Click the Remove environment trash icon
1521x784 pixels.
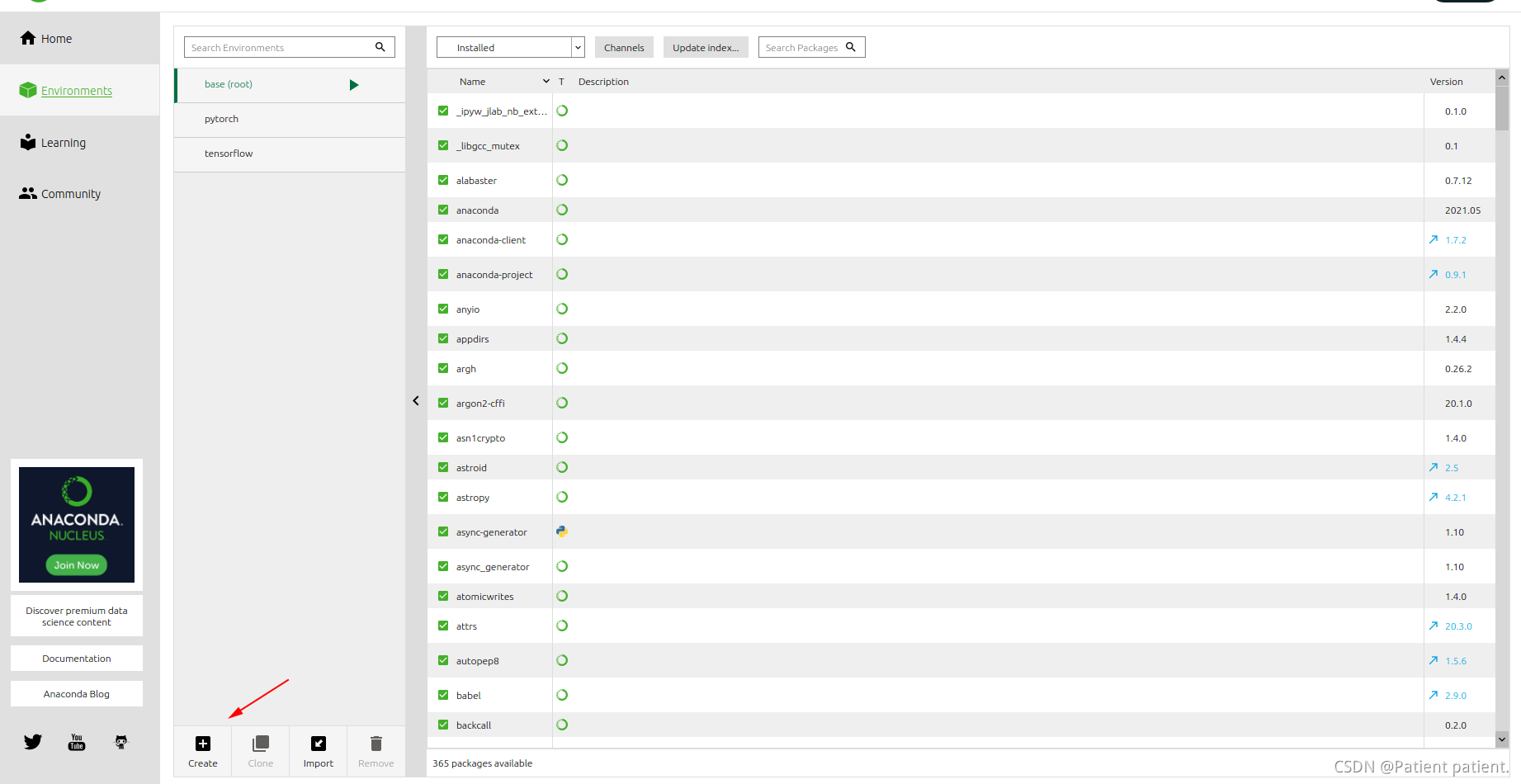(x=376, y=744)
